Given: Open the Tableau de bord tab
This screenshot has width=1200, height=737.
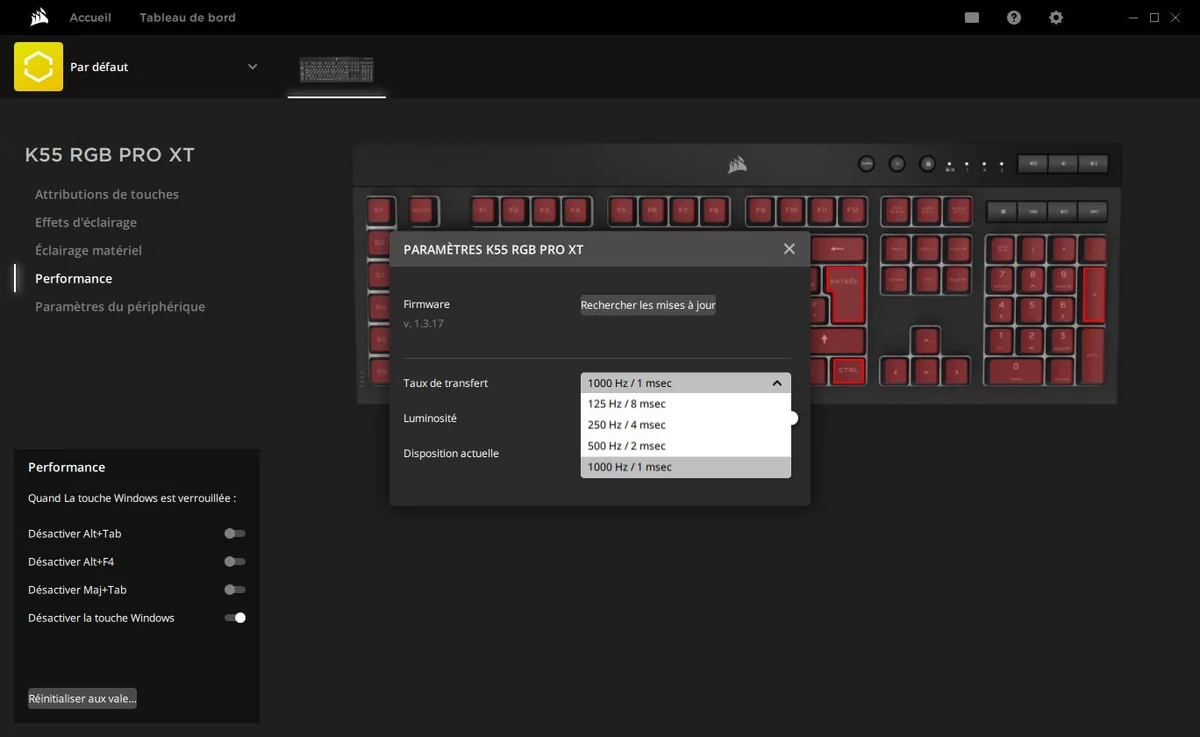Looking at the screenshot, I should pos(187,18).
